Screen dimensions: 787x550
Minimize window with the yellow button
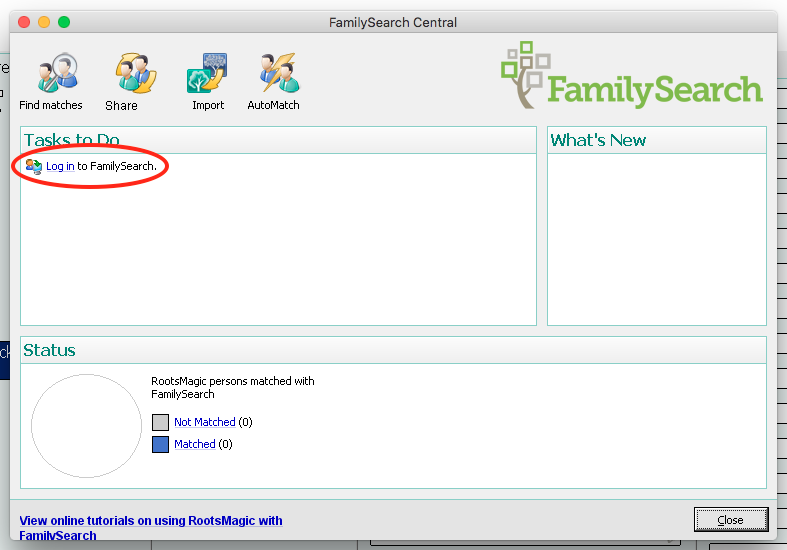44,22
